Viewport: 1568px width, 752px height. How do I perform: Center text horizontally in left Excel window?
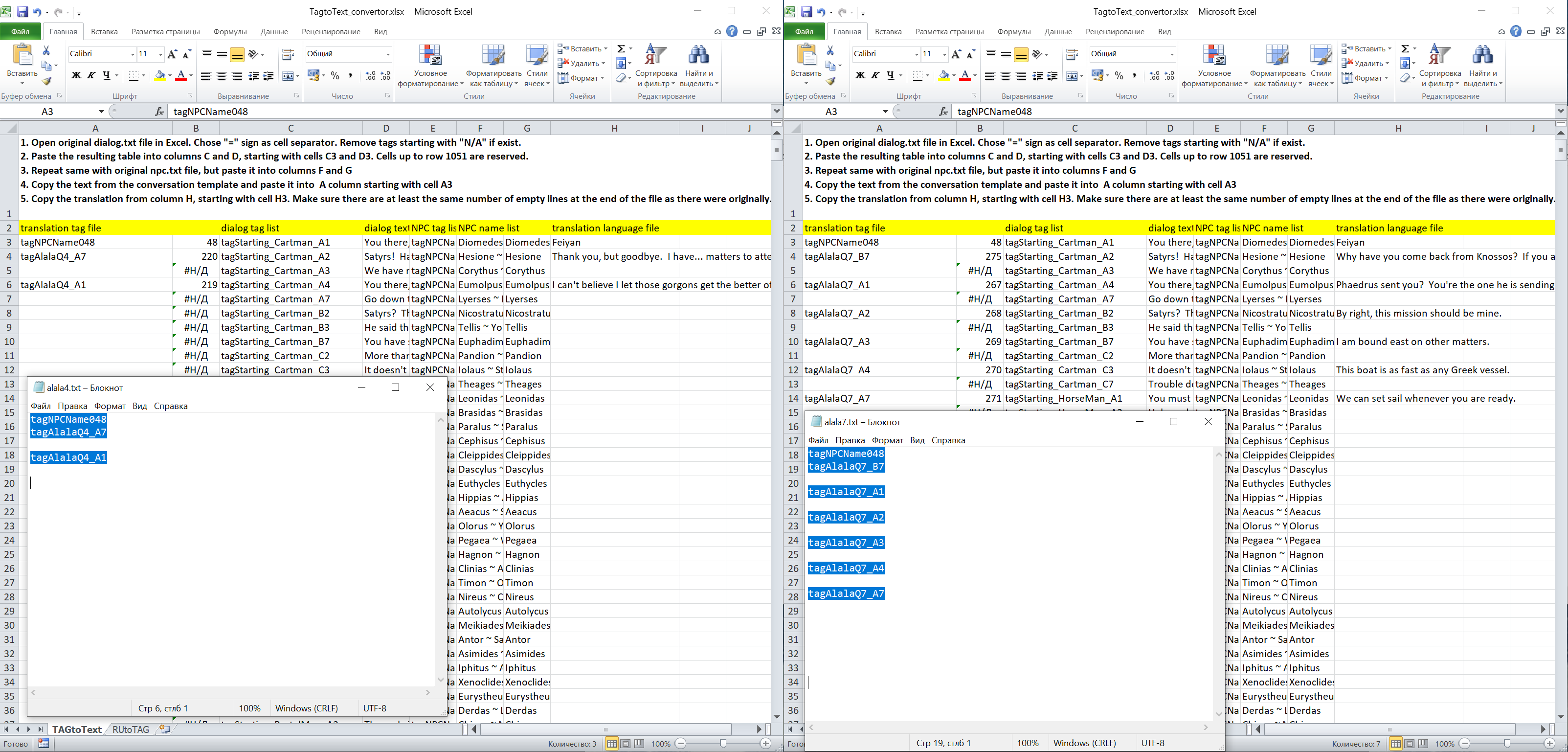click(x=222, y=75)
